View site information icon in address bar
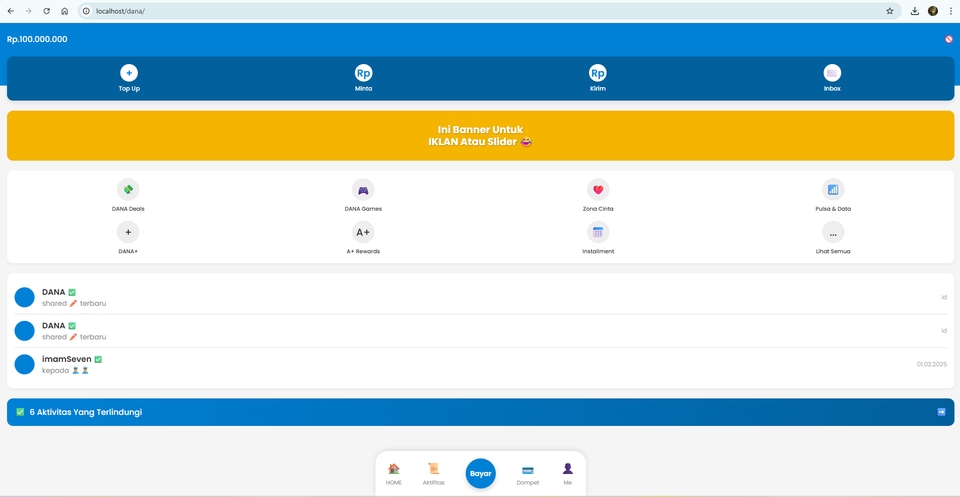Viewport: 960px width, 497px height. [x=86, y=11]
